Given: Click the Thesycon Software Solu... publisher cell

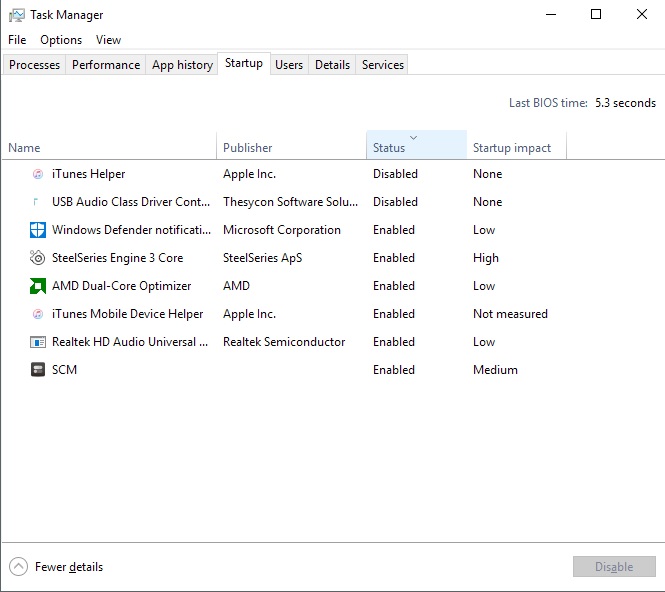Looking at the screenshot, I should coord(291,202).
